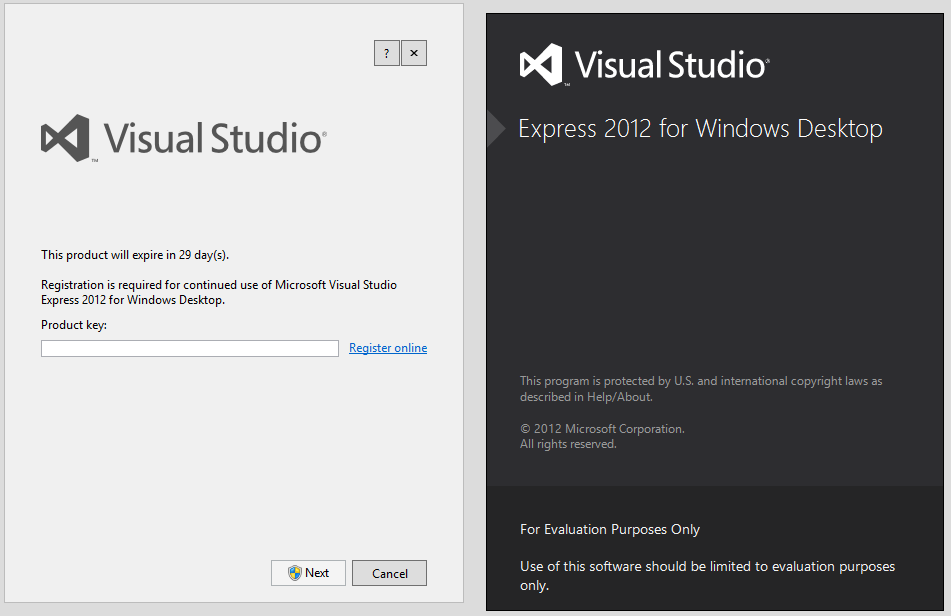Viewport: 951px width, 616px height.
Task: Click the Next button with shield
Action: click(x=308, y=573)
